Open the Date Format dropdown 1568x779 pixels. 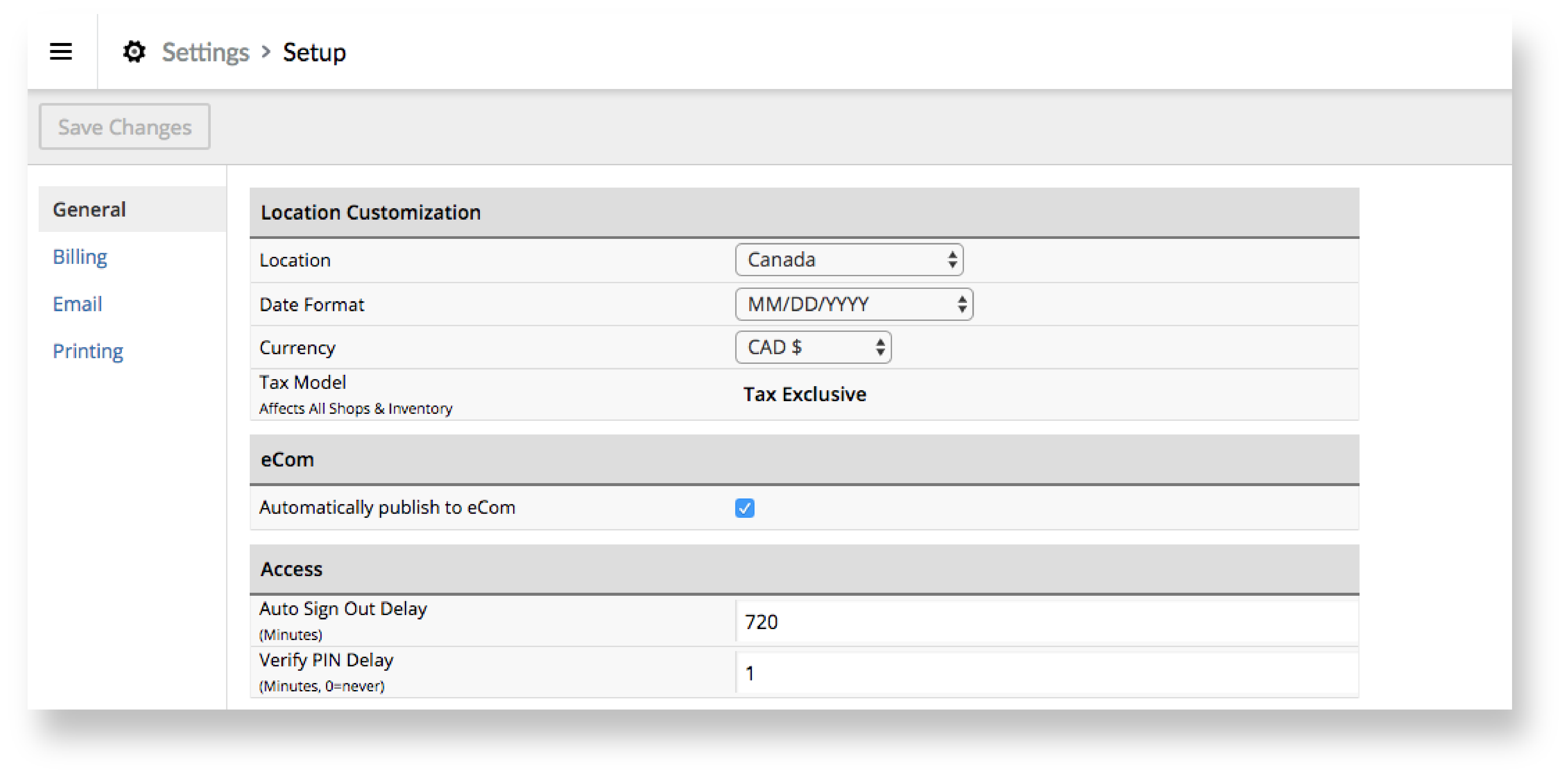point(854,304)
